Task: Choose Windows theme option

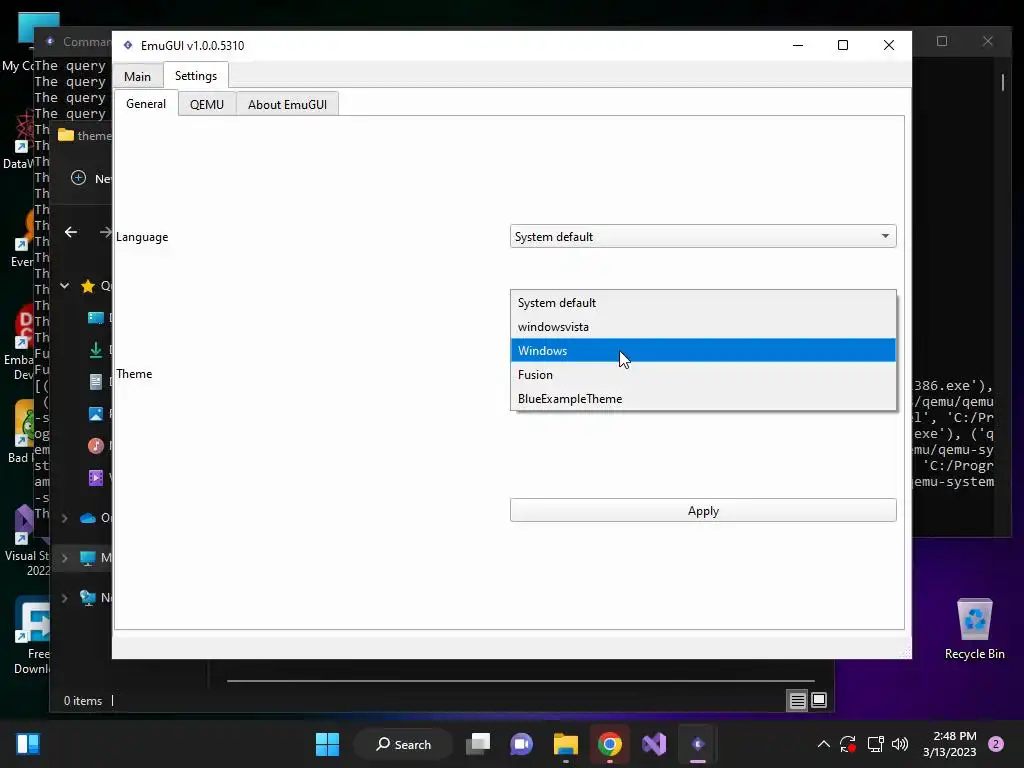Action: point(703,351)
